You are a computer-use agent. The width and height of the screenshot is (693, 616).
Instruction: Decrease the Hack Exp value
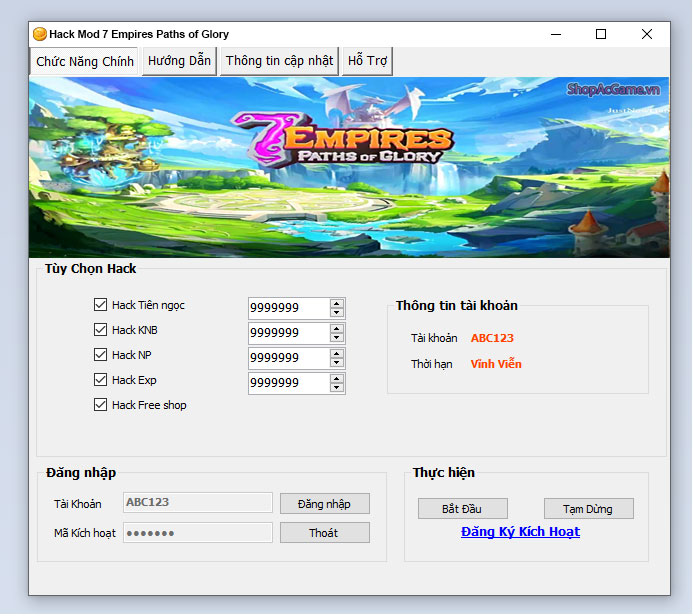click(x=337, y=388)
